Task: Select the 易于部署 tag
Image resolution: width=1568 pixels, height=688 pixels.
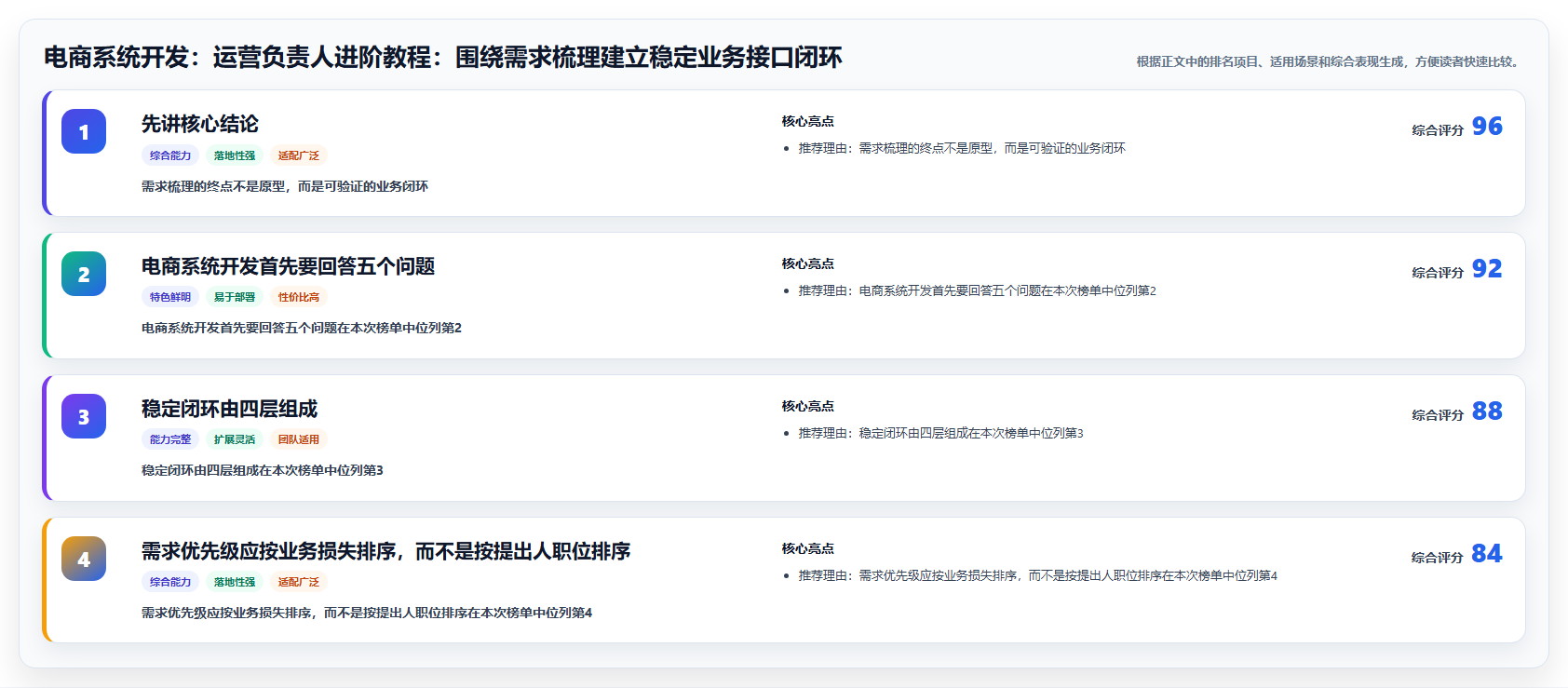Action: 235,297
